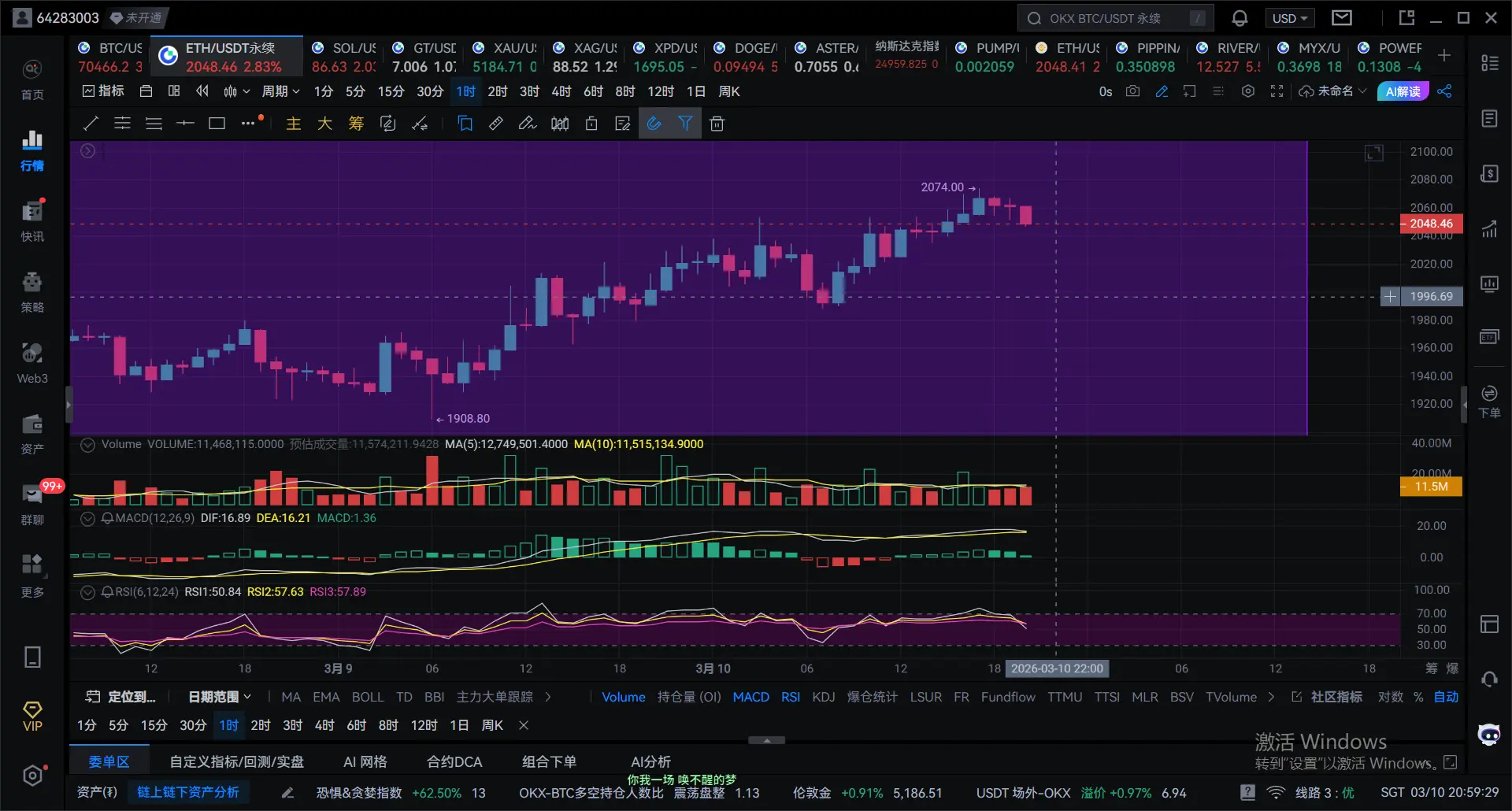The width and height of the screenshot is (1512, 811).
Task: Click the chart maximize icon near price axis
Action: [1374, 153]
